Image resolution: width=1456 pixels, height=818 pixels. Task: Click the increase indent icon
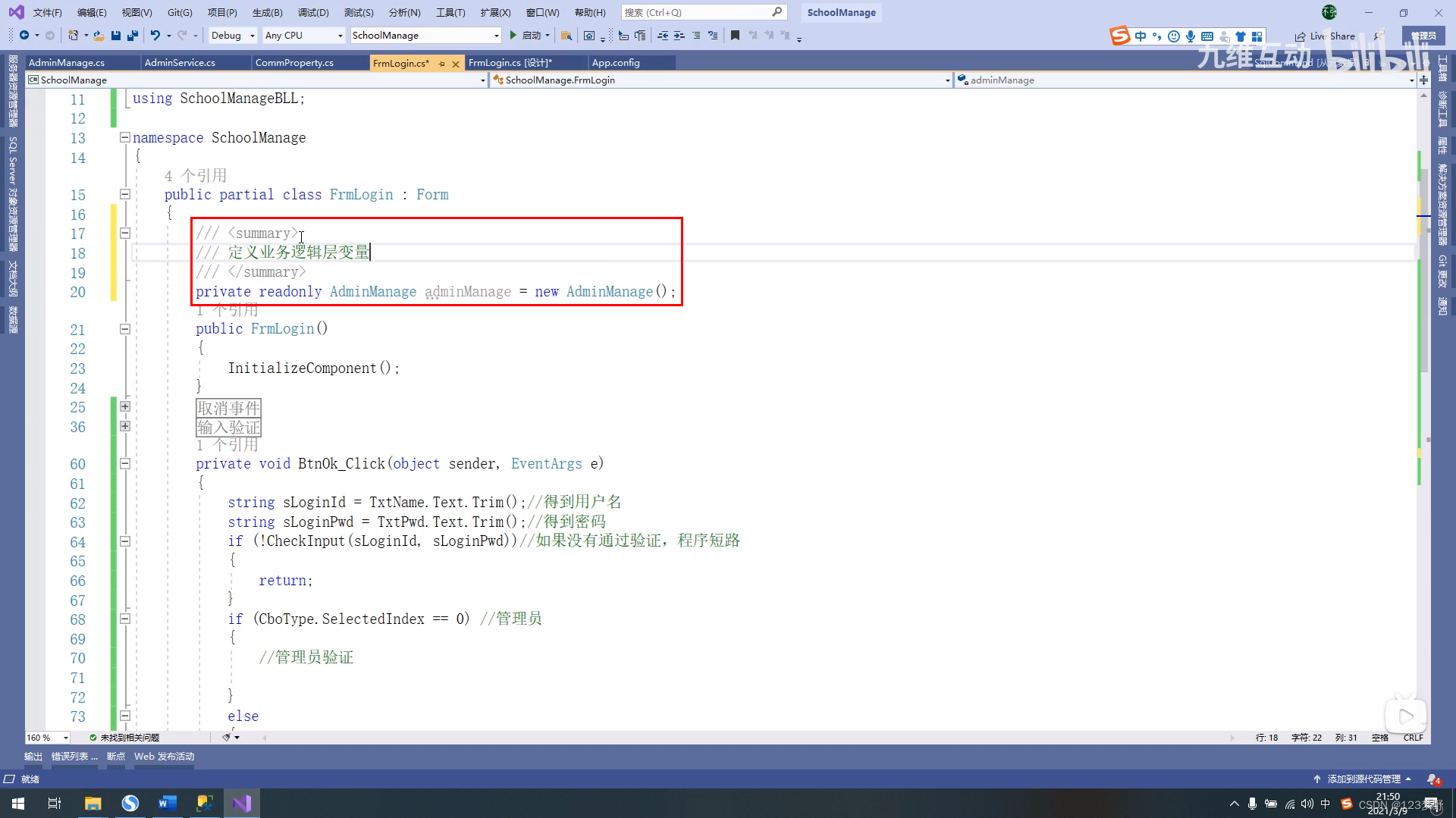679,36
